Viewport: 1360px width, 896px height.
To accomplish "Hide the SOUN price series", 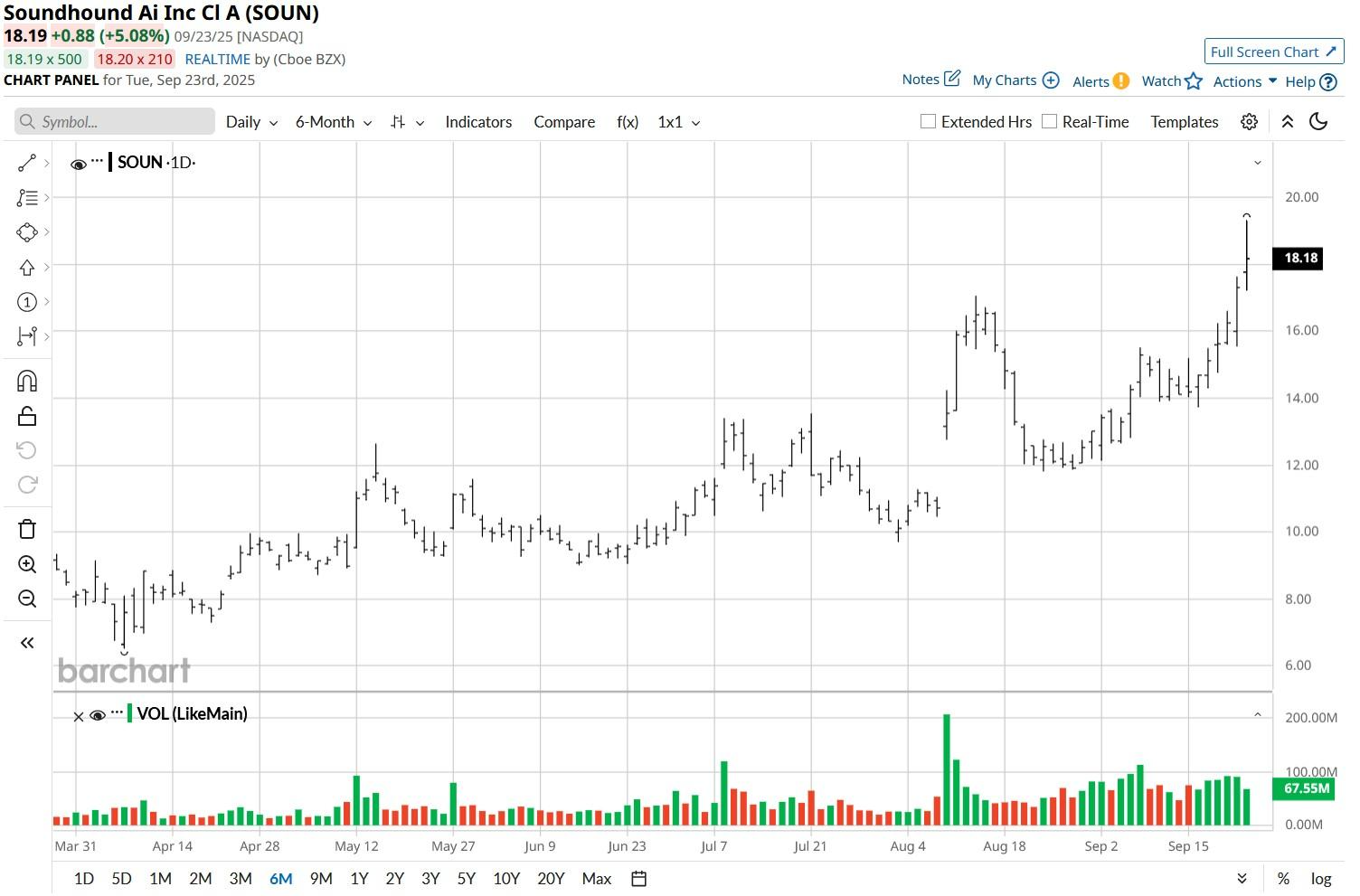I will [79, 164].
